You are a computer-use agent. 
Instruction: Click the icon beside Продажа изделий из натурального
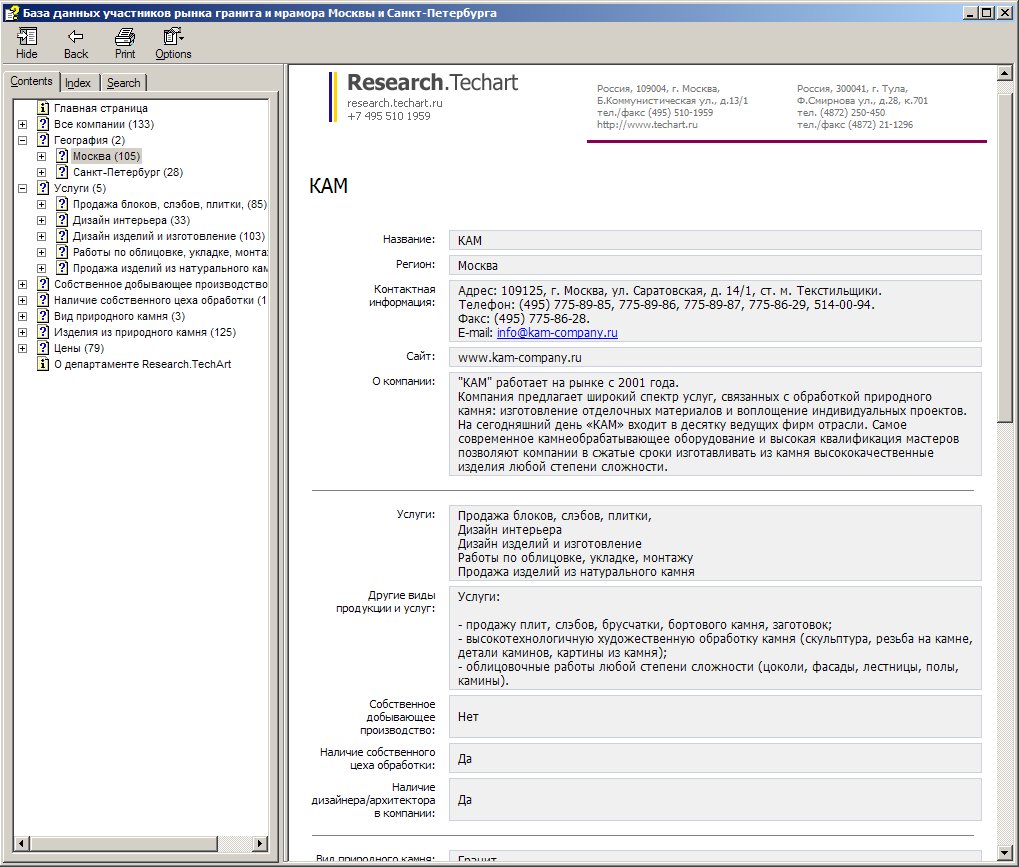62,268
